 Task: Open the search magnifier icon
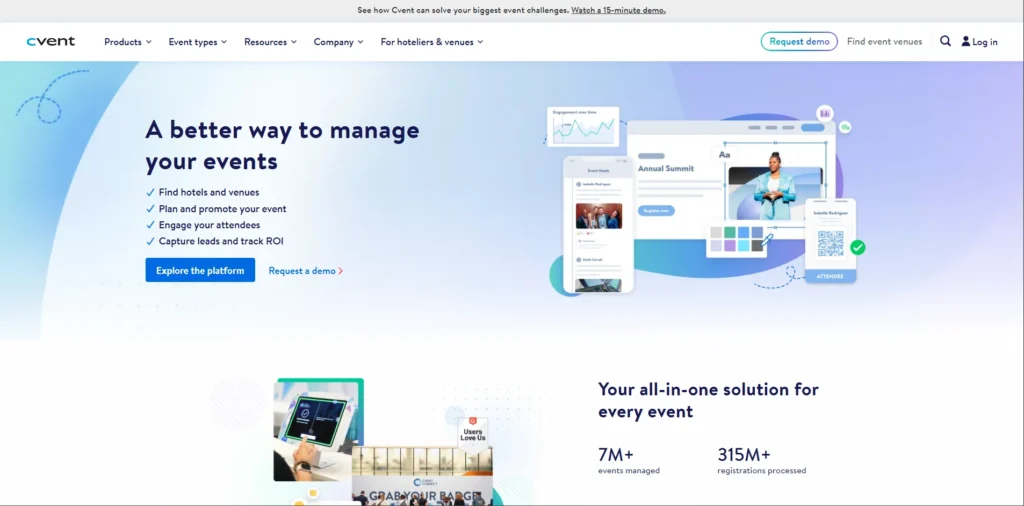[x=945, y=41]
